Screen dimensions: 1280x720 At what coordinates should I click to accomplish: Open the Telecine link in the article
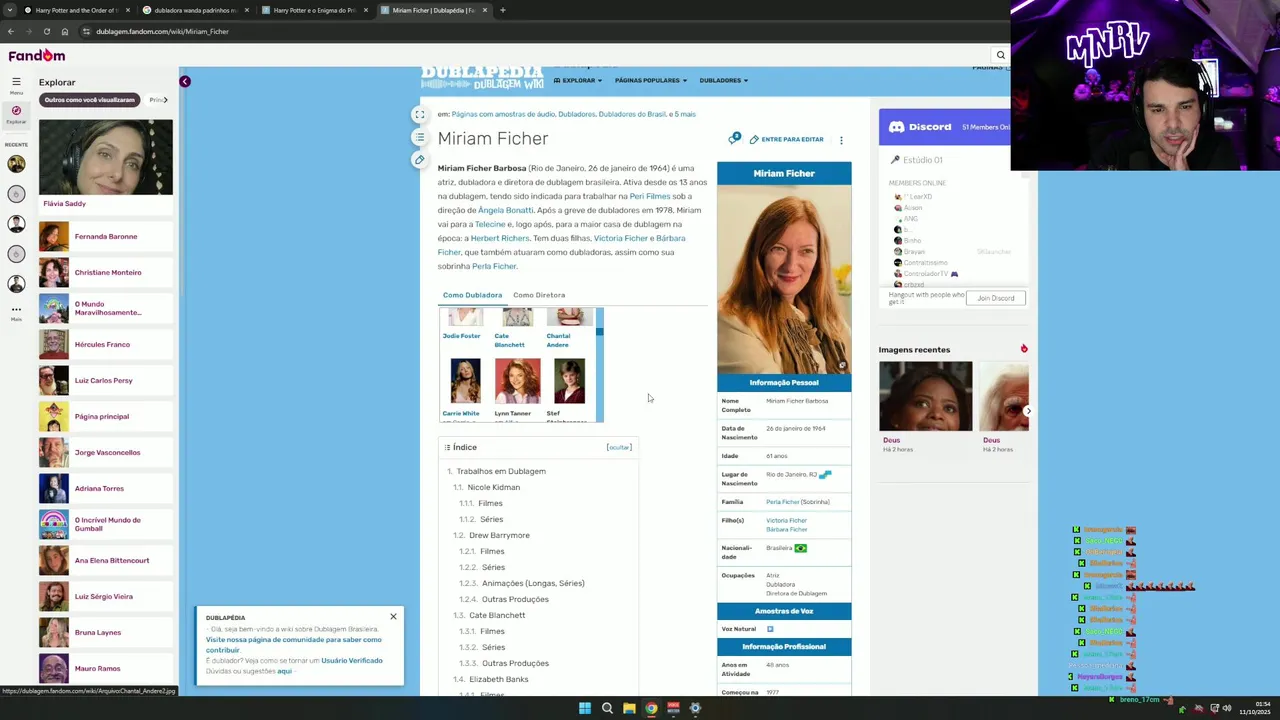pyautogui.click(x=490, y=224)
